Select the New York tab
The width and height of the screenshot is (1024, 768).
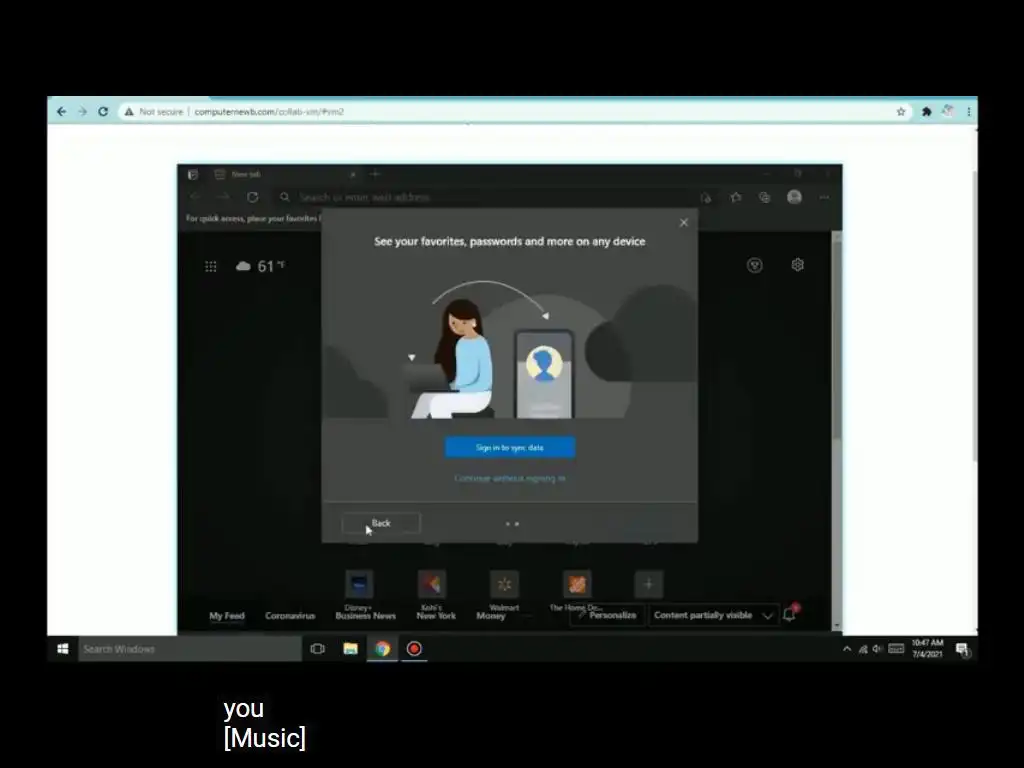click(x=436, y=616)
